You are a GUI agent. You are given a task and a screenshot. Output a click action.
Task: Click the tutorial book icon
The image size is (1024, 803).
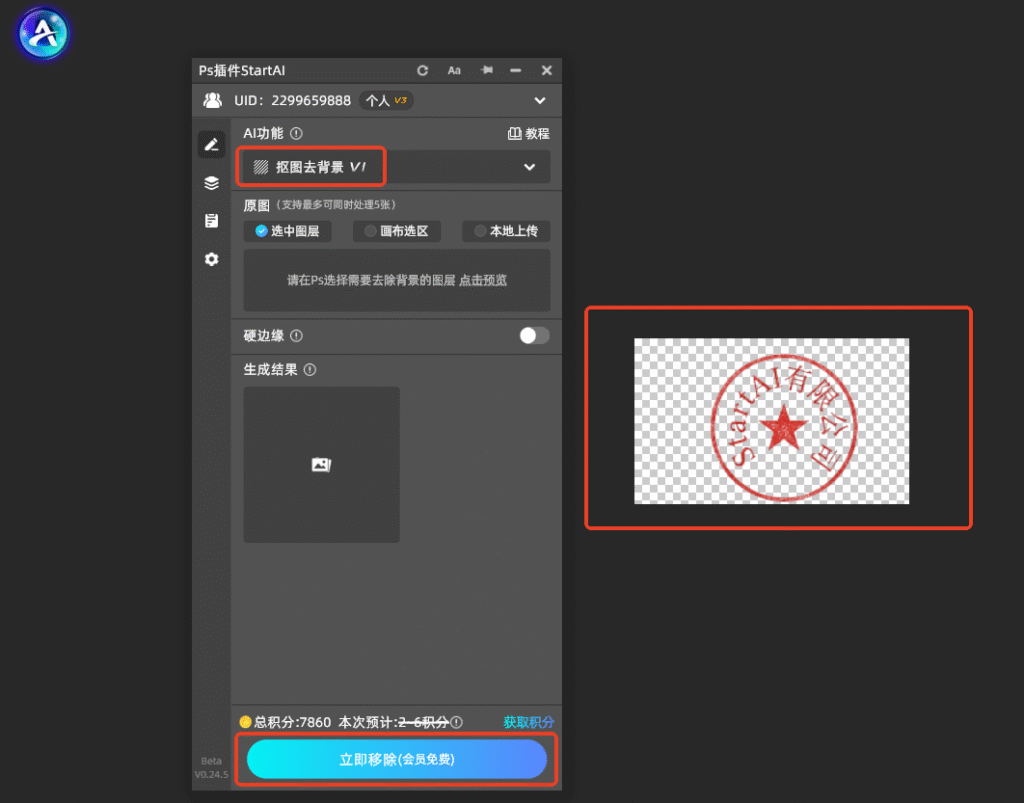(x=515, y=134)
